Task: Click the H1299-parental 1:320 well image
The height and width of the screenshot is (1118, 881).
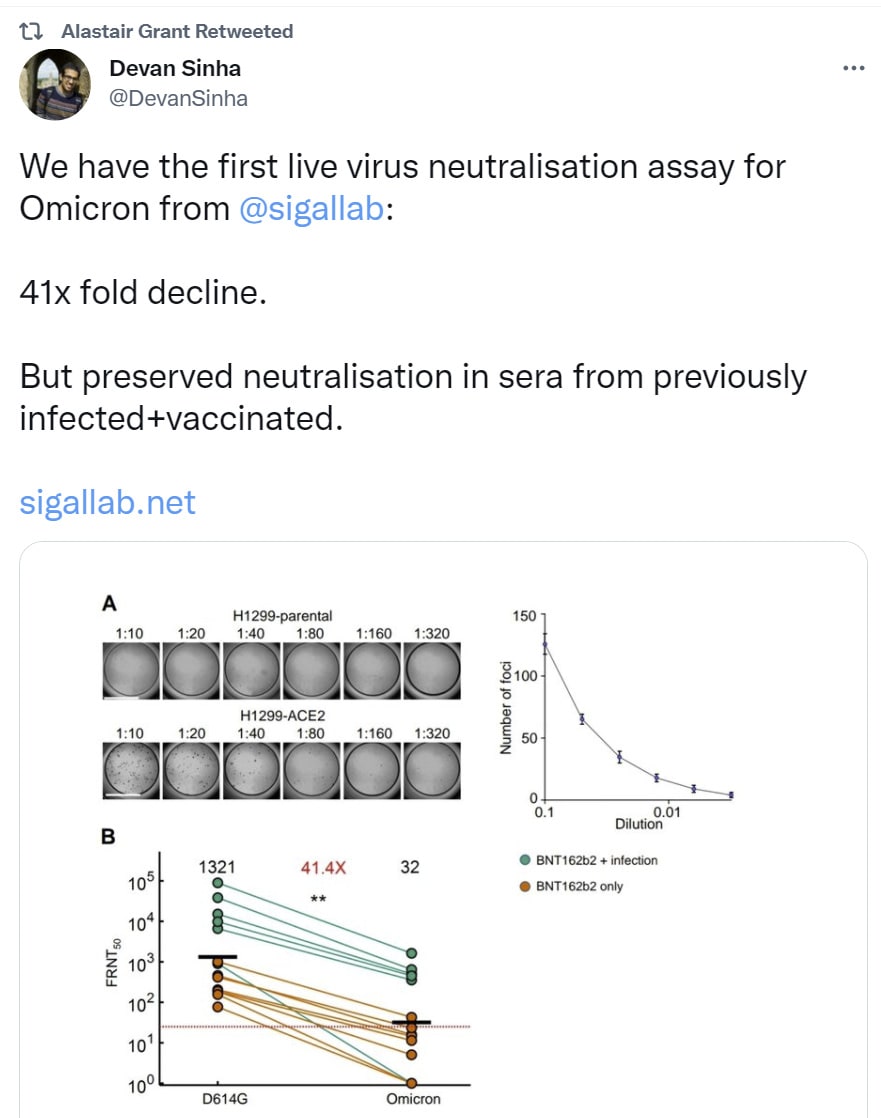Action: click(x=432, y=670)
